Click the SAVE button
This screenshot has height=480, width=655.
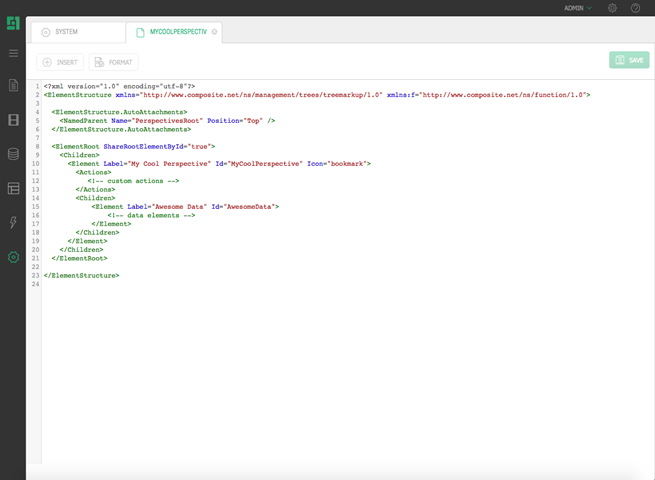pos(629,60)
